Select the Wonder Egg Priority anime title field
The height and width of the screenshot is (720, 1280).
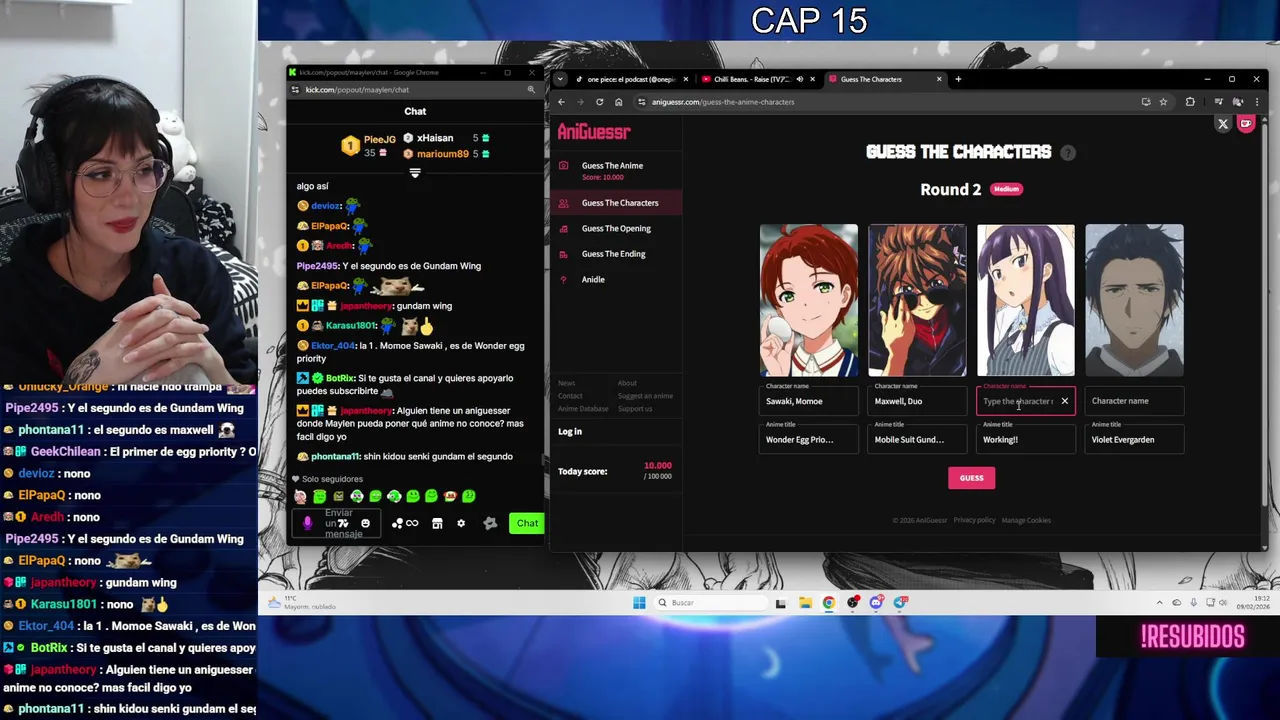click(x=808, y=439)
